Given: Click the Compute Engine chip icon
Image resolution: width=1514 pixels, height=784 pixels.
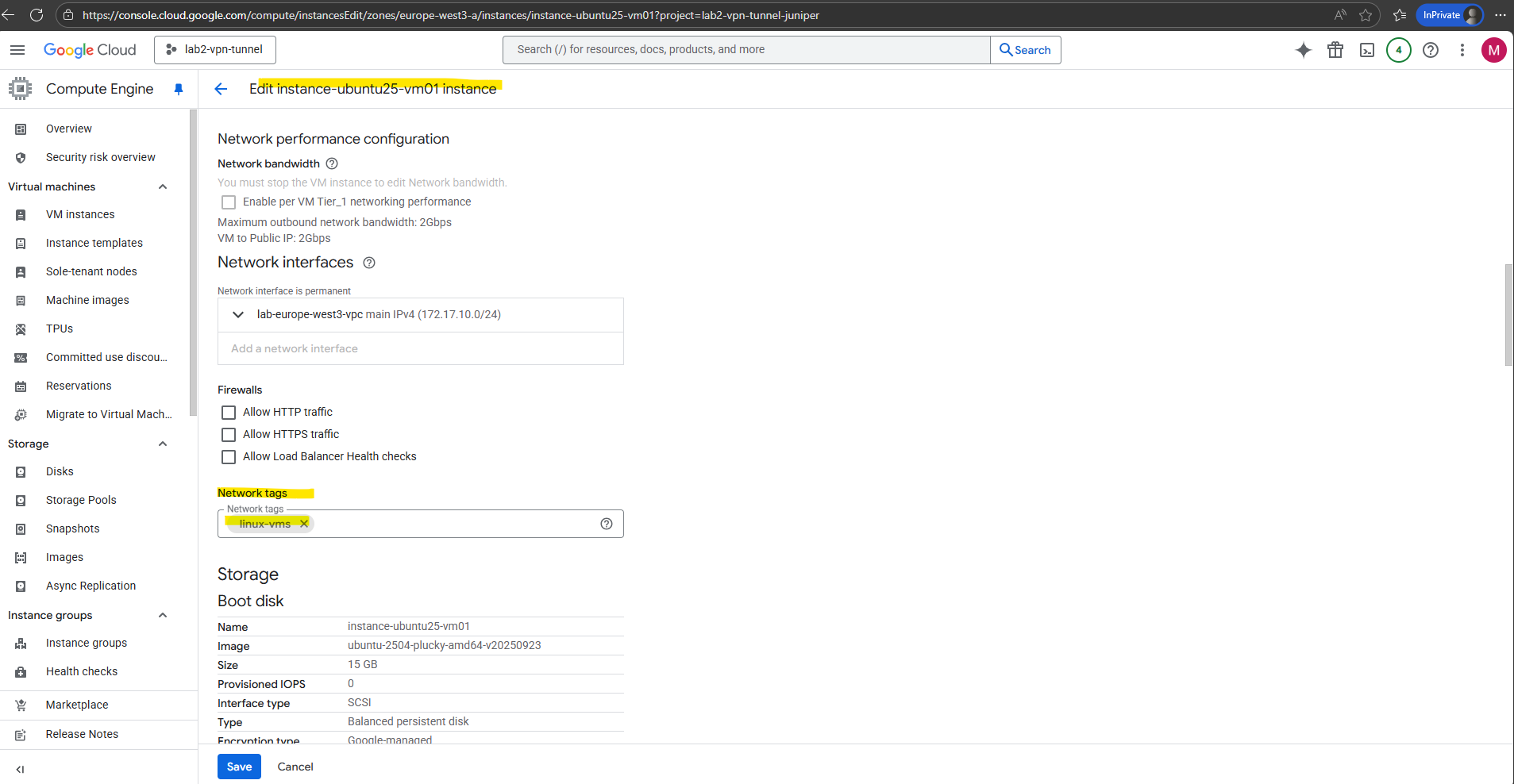Looking at the screenshot, I should point(20,88).
